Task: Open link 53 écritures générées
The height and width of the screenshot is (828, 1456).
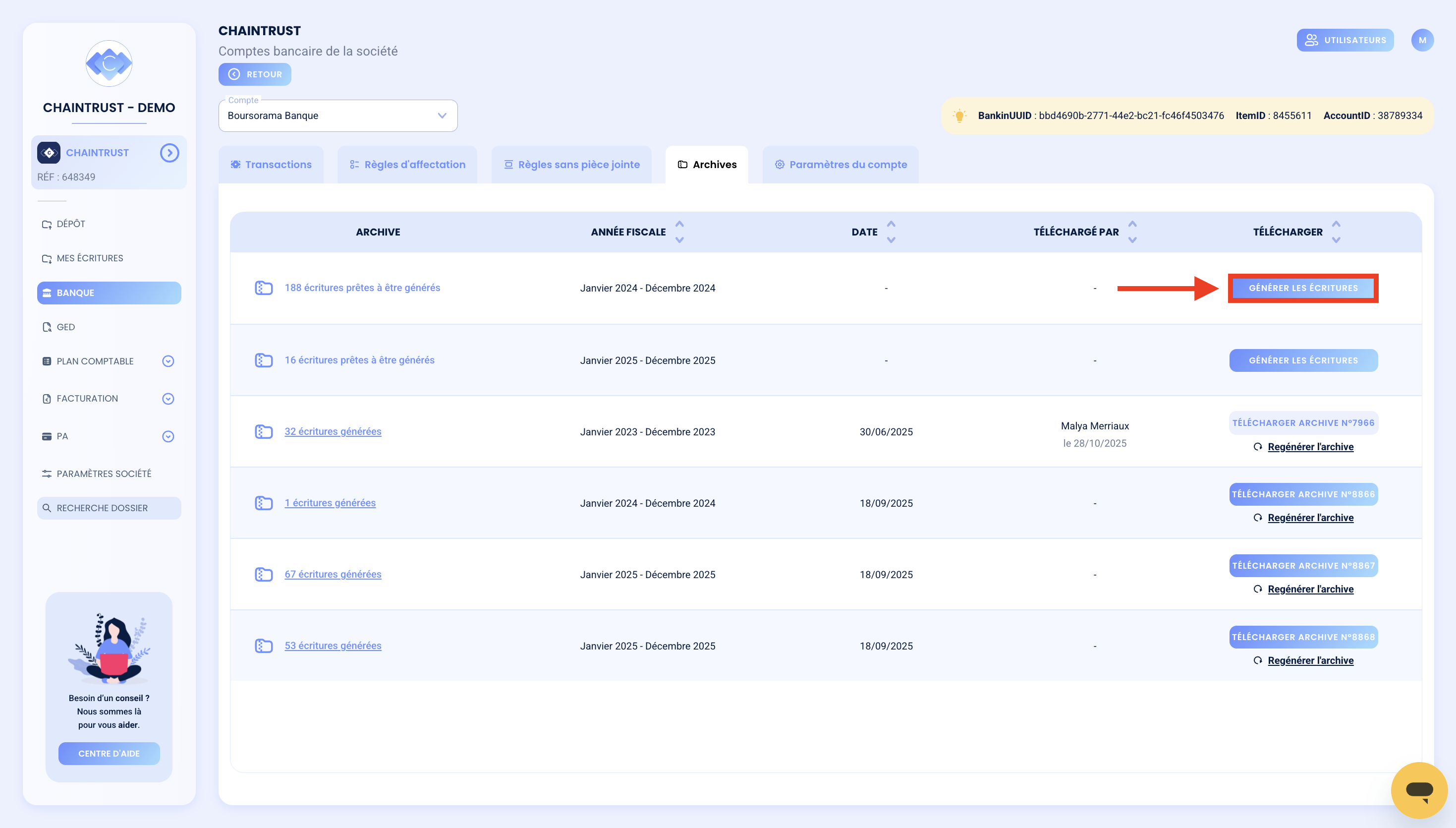Action: tap(333, 646)
